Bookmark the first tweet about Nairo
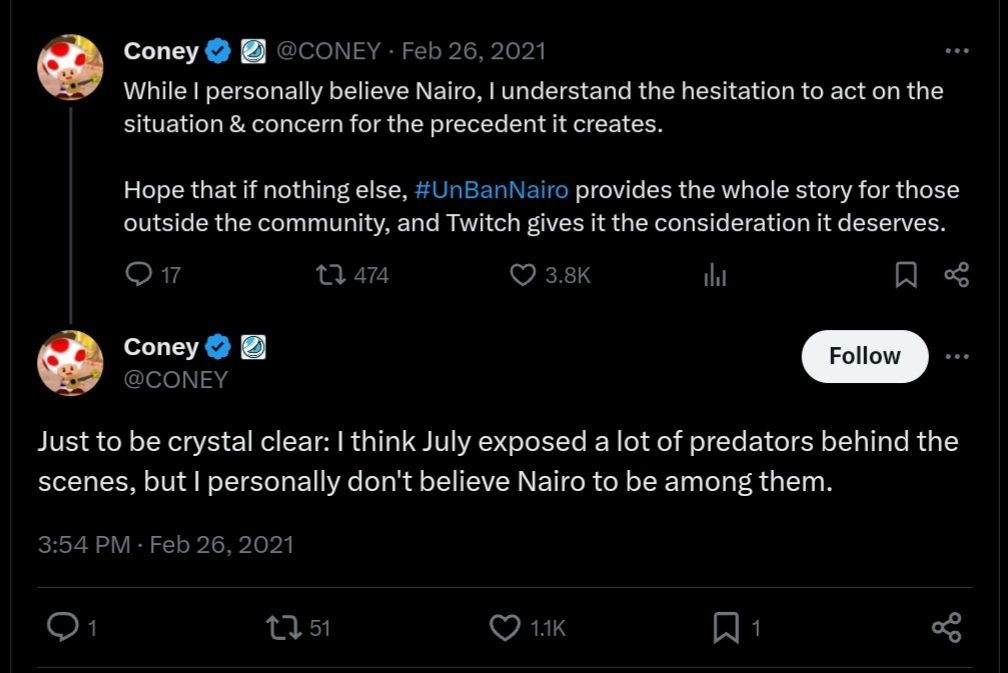The width and height of the screenshot is (1008, 673). pyautogui.click(x=905, y=275)
